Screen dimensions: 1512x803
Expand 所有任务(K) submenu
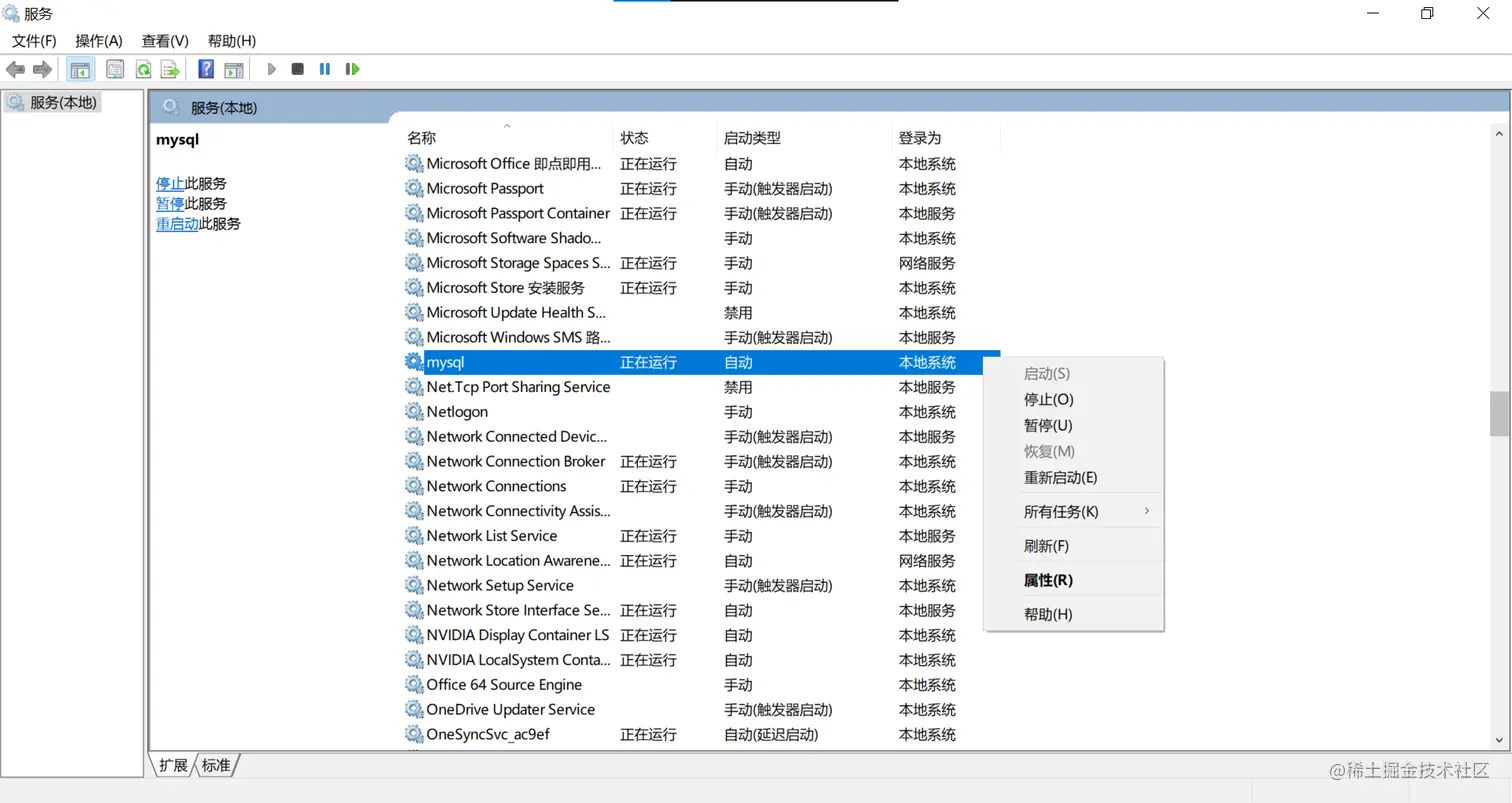pos(1074,511)
